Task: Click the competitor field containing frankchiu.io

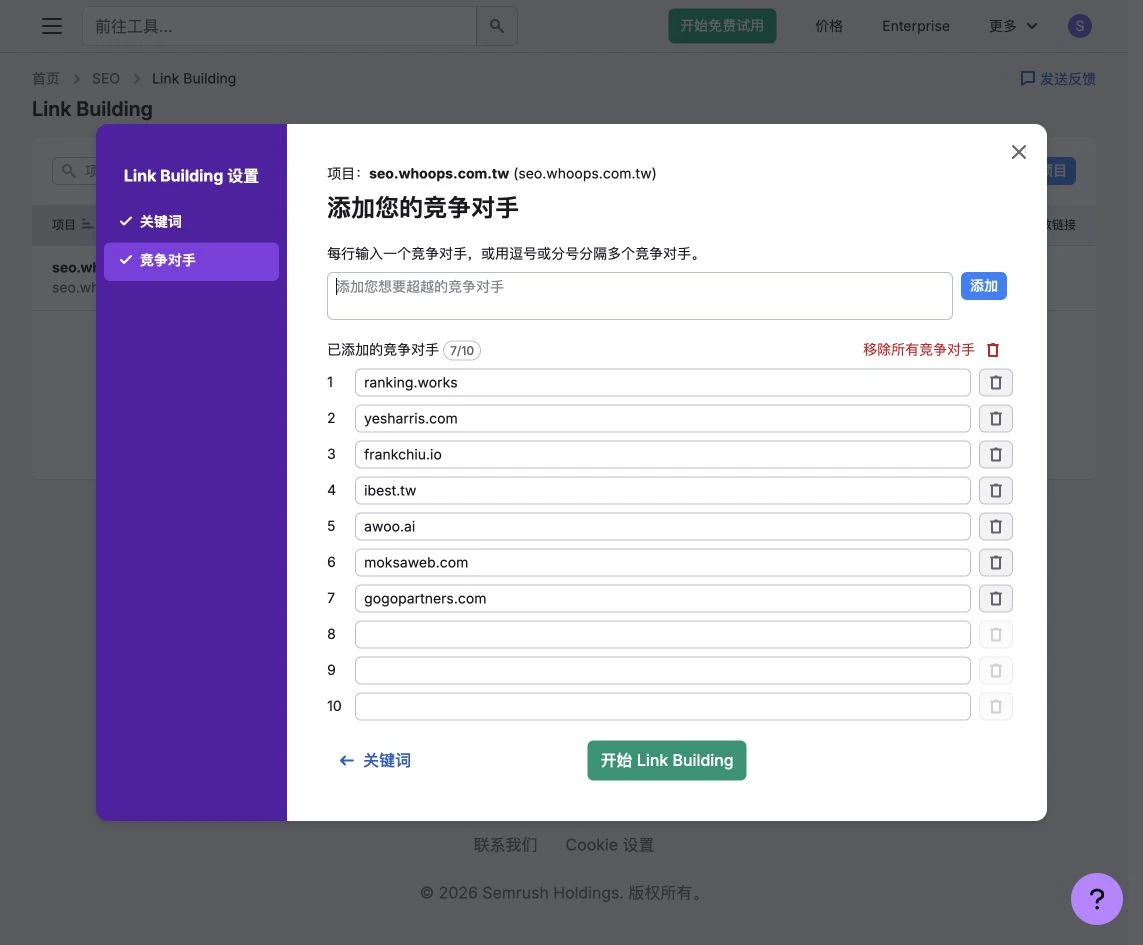Action: pyautogui.click(x=662, y=454)
